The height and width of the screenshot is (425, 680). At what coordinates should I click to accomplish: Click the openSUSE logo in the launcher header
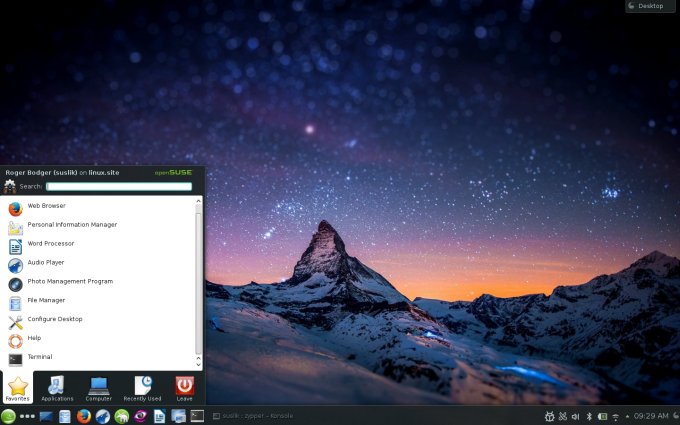coord(173,173)
